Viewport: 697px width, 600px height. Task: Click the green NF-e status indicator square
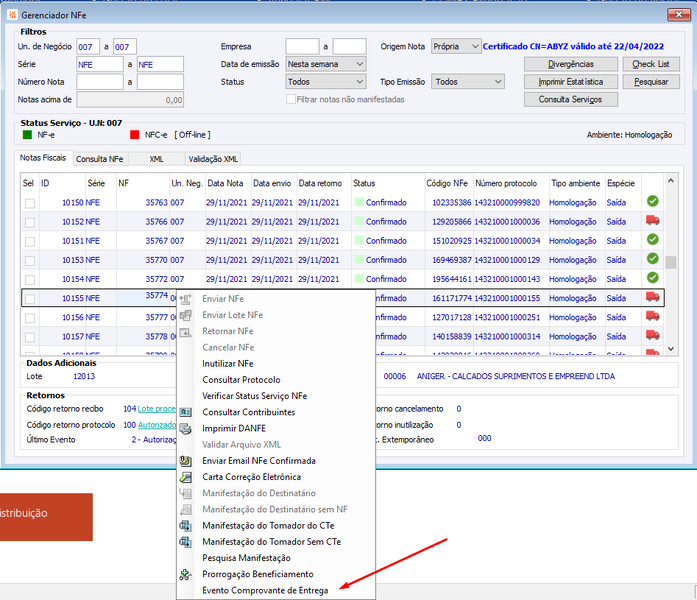(27, 135)
